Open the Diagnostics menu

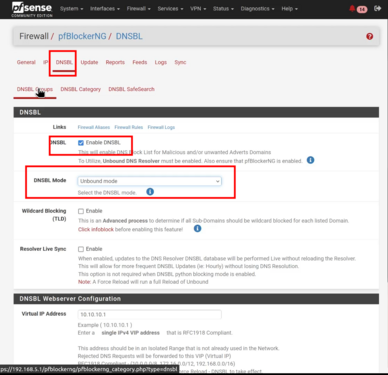click(x=257, y=9)
